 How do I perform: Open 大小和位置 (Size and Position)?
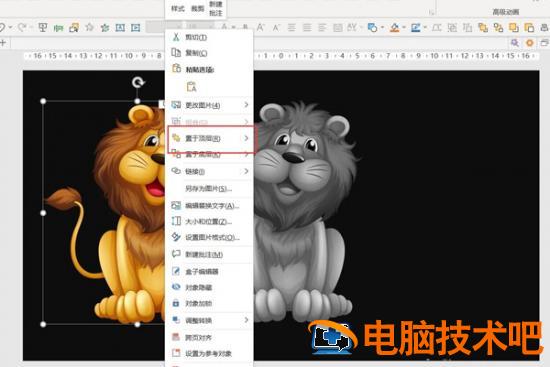click(x=209, y=221)
